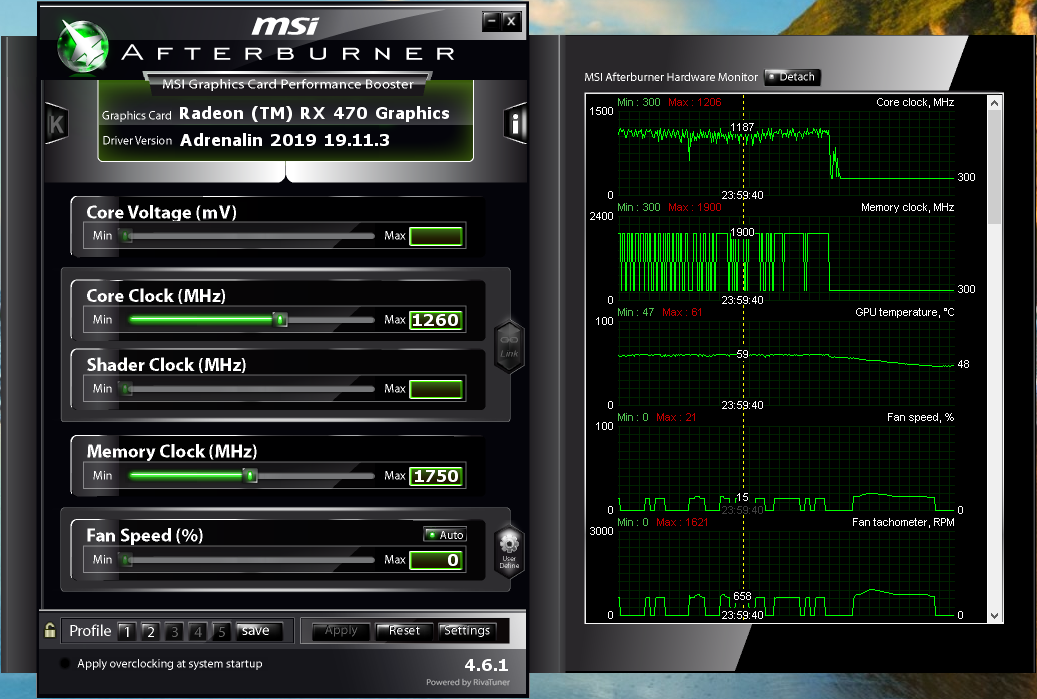Minimize the Afterburner window
This screenshot has width=1037, height=699.
pos(491,21)
